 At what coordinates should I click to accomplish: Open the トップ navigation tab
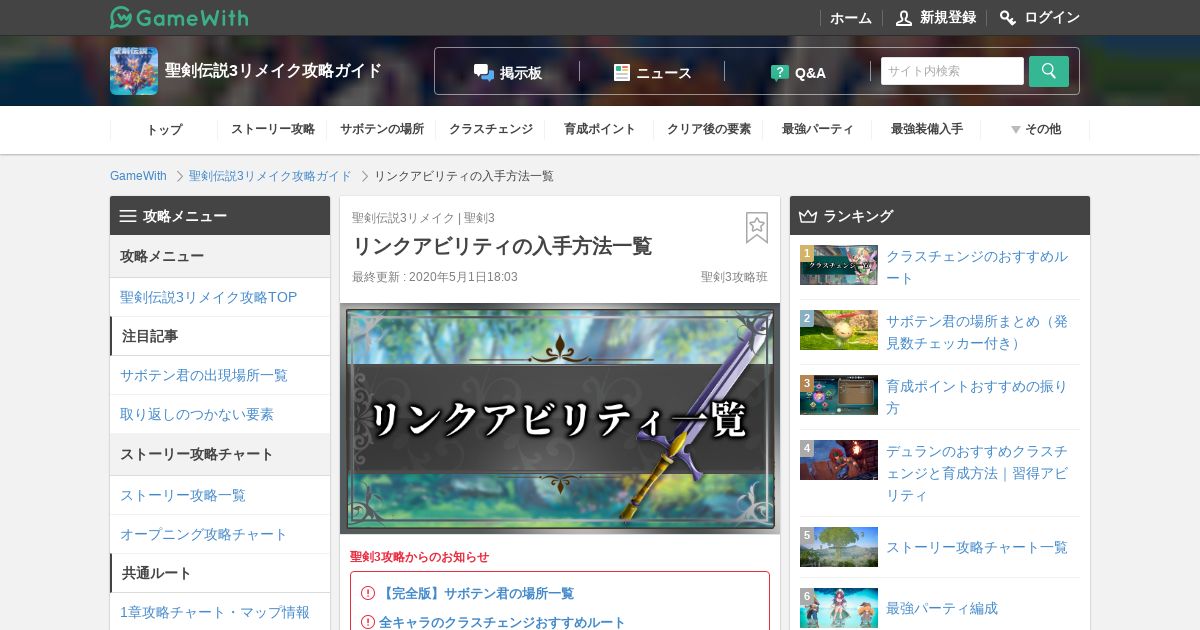[164, 129]
